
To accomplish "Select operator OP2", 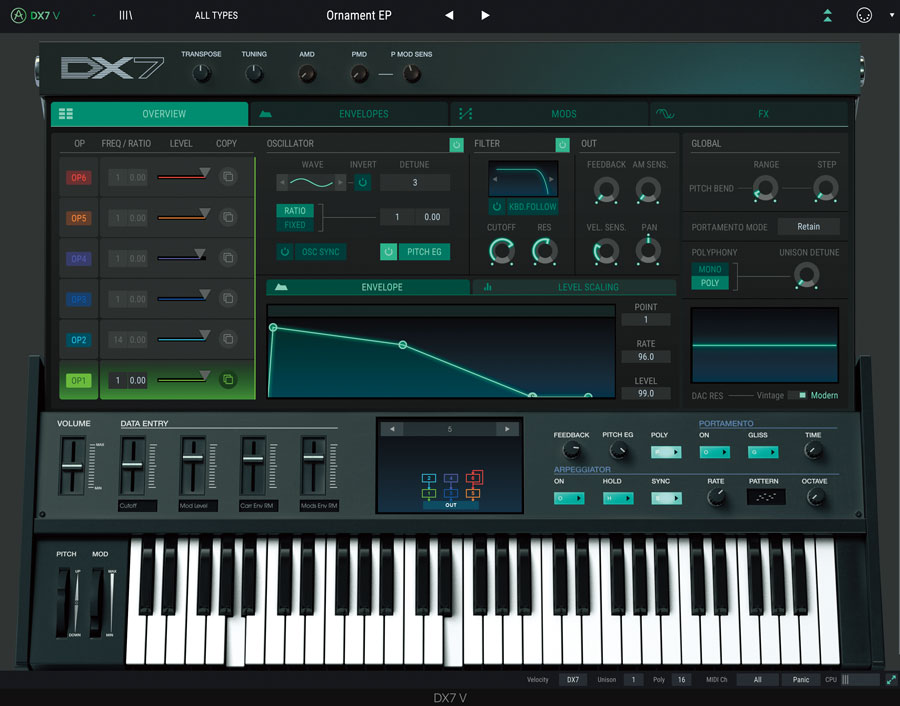I will click(x=79, y=340).
